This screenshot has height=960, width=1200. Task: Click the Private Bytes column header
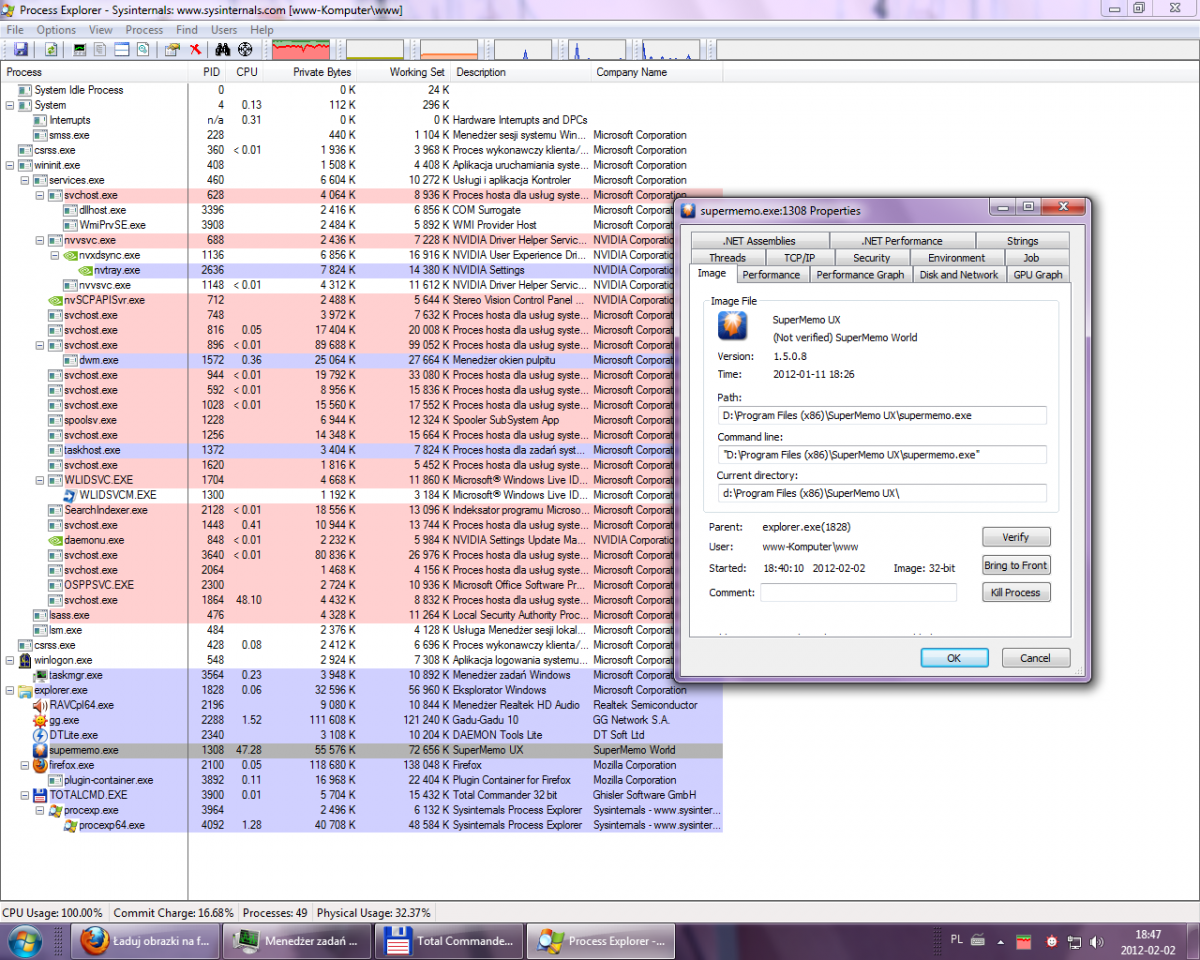coord(308,72)
